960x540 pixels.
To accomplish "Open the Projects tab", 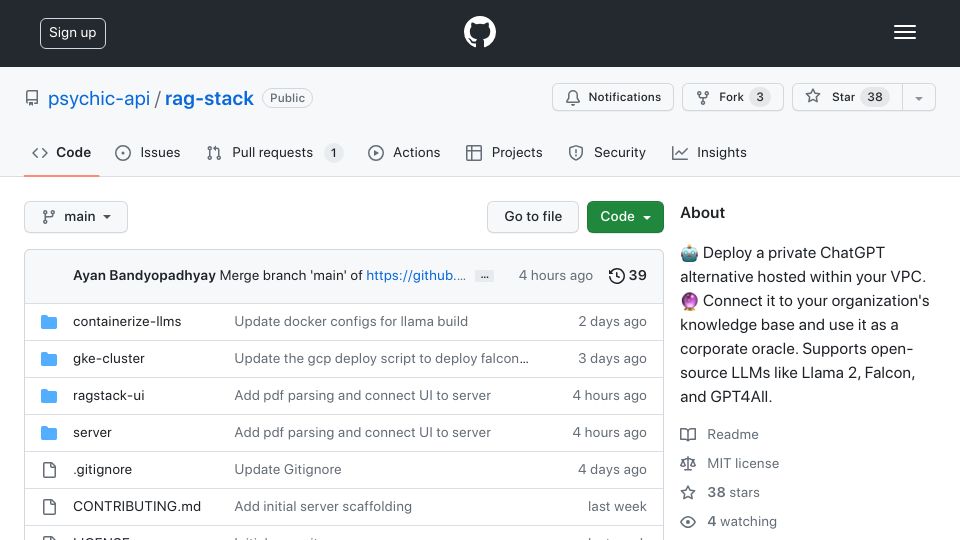I will 504,152.
